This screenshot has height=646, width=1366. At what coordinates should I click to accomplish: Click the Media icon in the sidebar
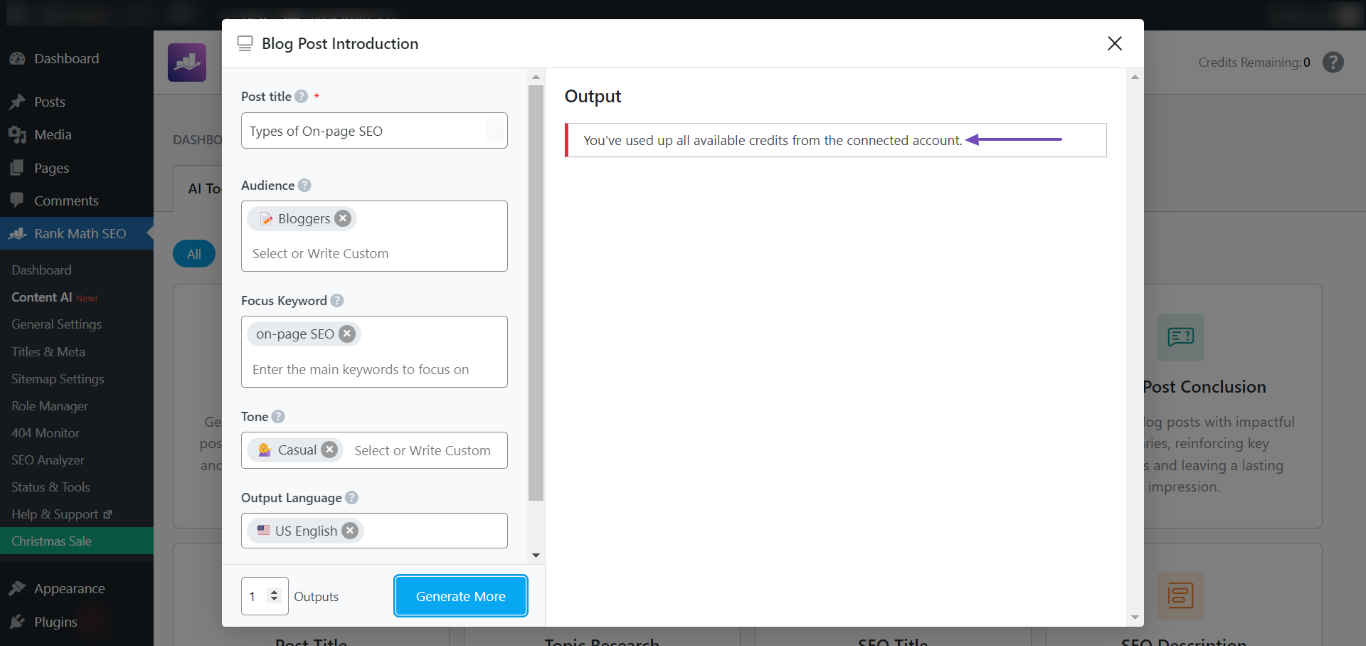click(x=17, y=135)
